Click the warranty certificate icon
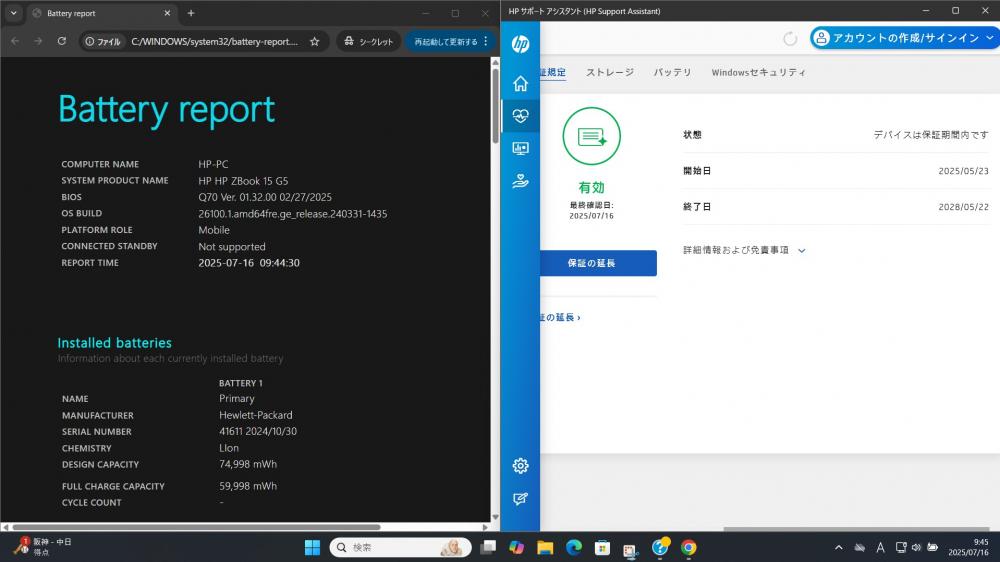The height and width of the screenshot is (562, 1000). (592, 137)
